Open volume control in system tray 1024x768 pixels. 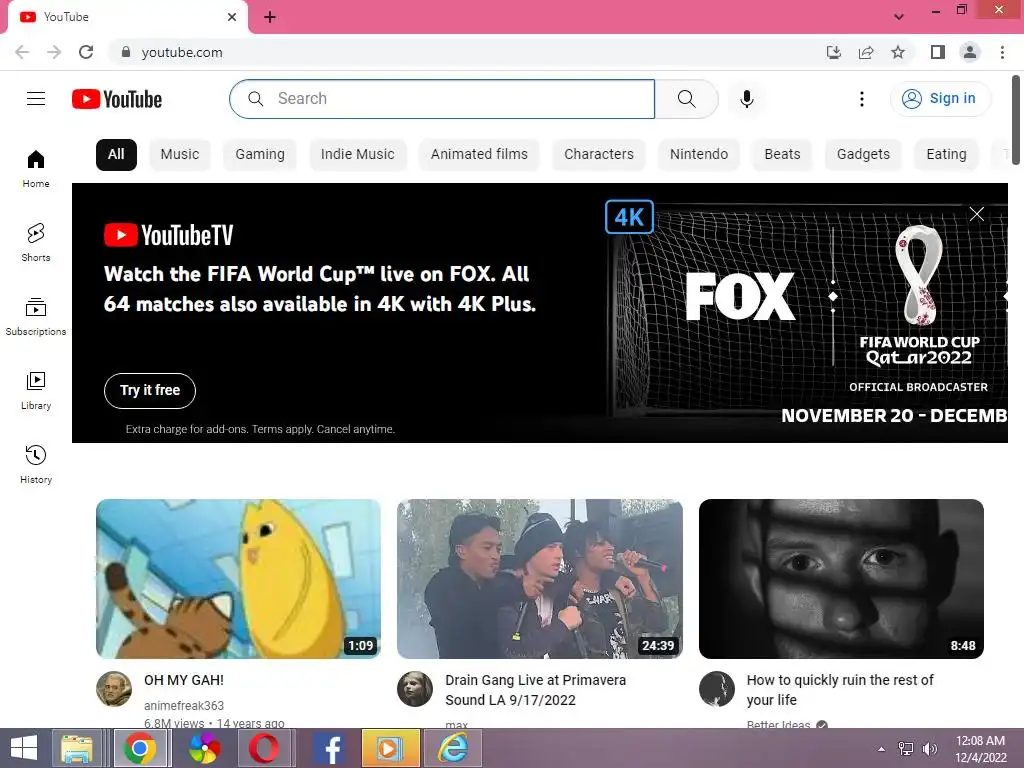929,748
